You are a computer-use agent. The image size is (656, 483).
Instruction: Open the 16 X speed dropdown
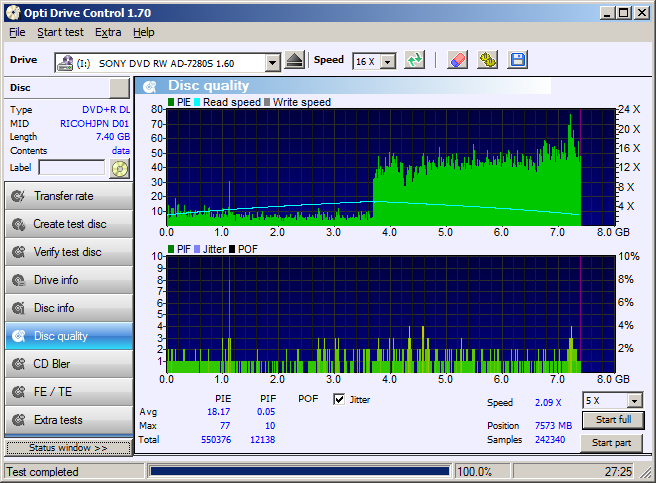388,62
